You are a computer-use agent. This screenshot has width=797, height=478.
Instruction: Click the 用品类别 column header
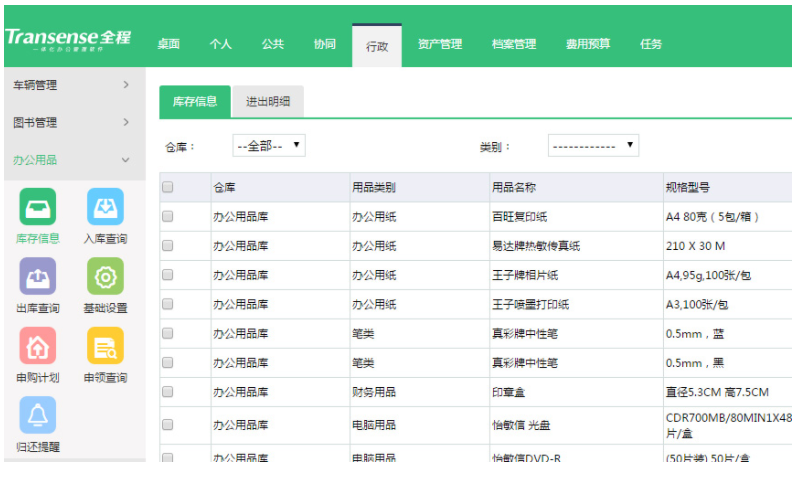click(x=420, y=188)
